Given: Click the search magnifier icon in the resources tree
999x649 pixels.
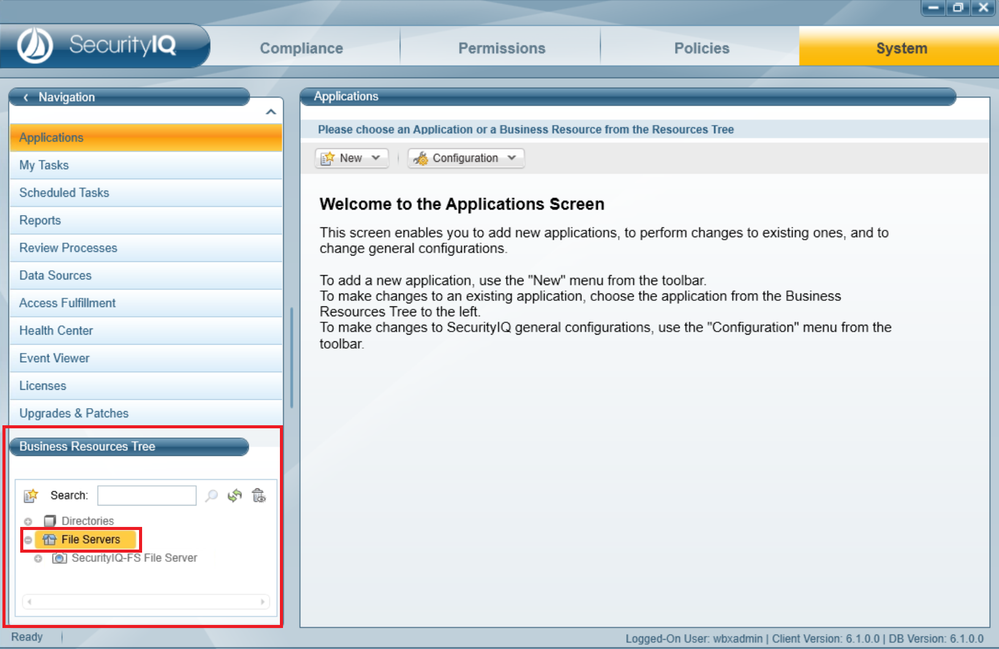Looking at the screenshot, I should (x=212, y=495).
